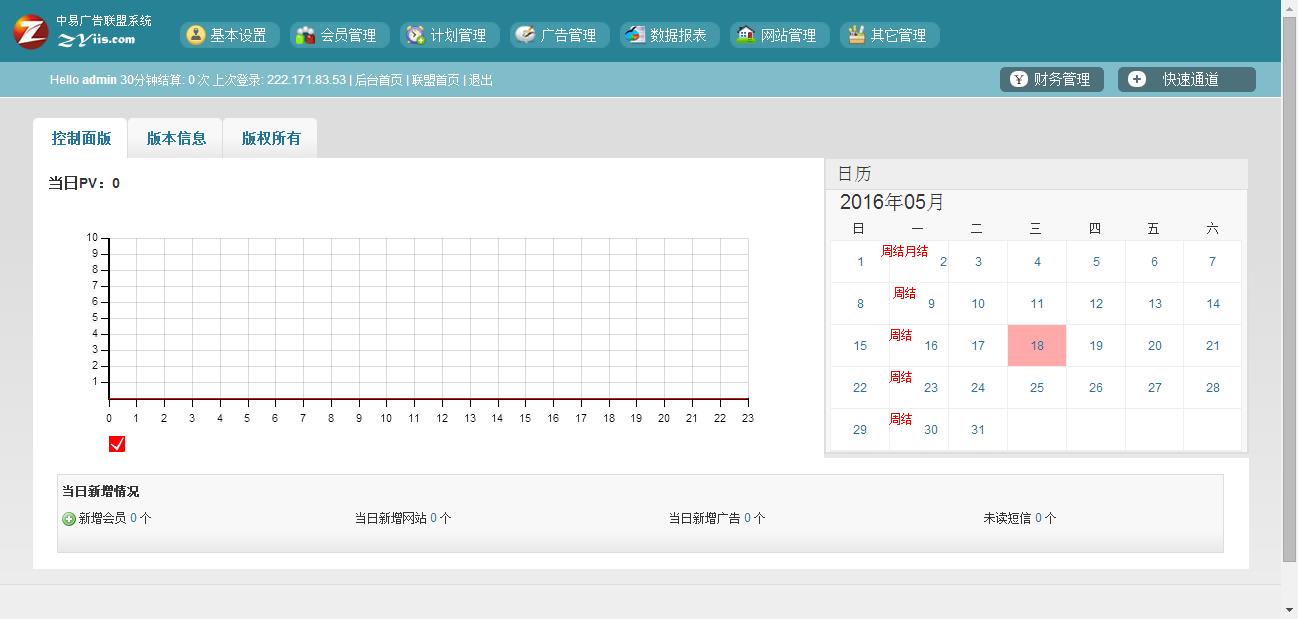
Task: Click the 网站管理 house icon
Action: pos(745,35)
